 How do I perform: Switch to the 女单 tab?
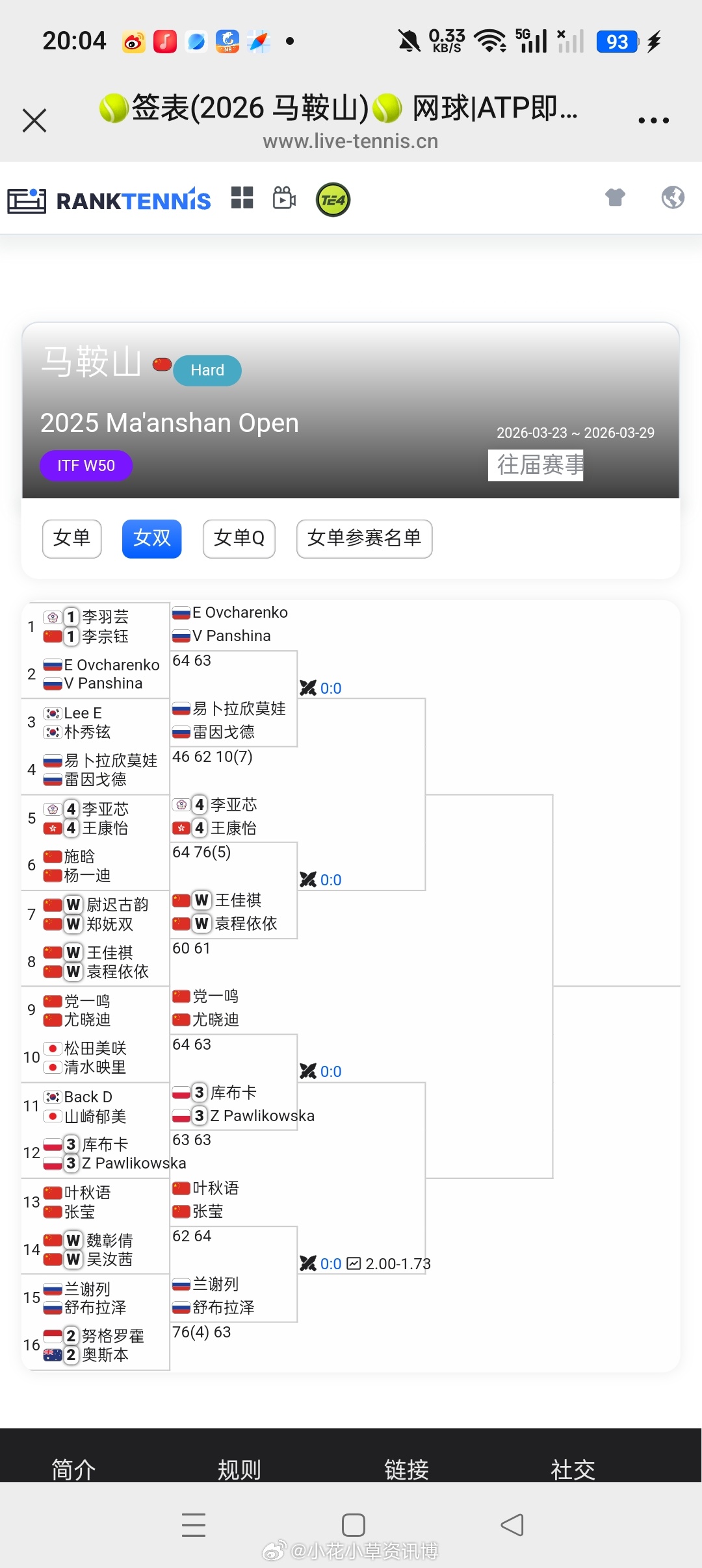tap(71, 538)
